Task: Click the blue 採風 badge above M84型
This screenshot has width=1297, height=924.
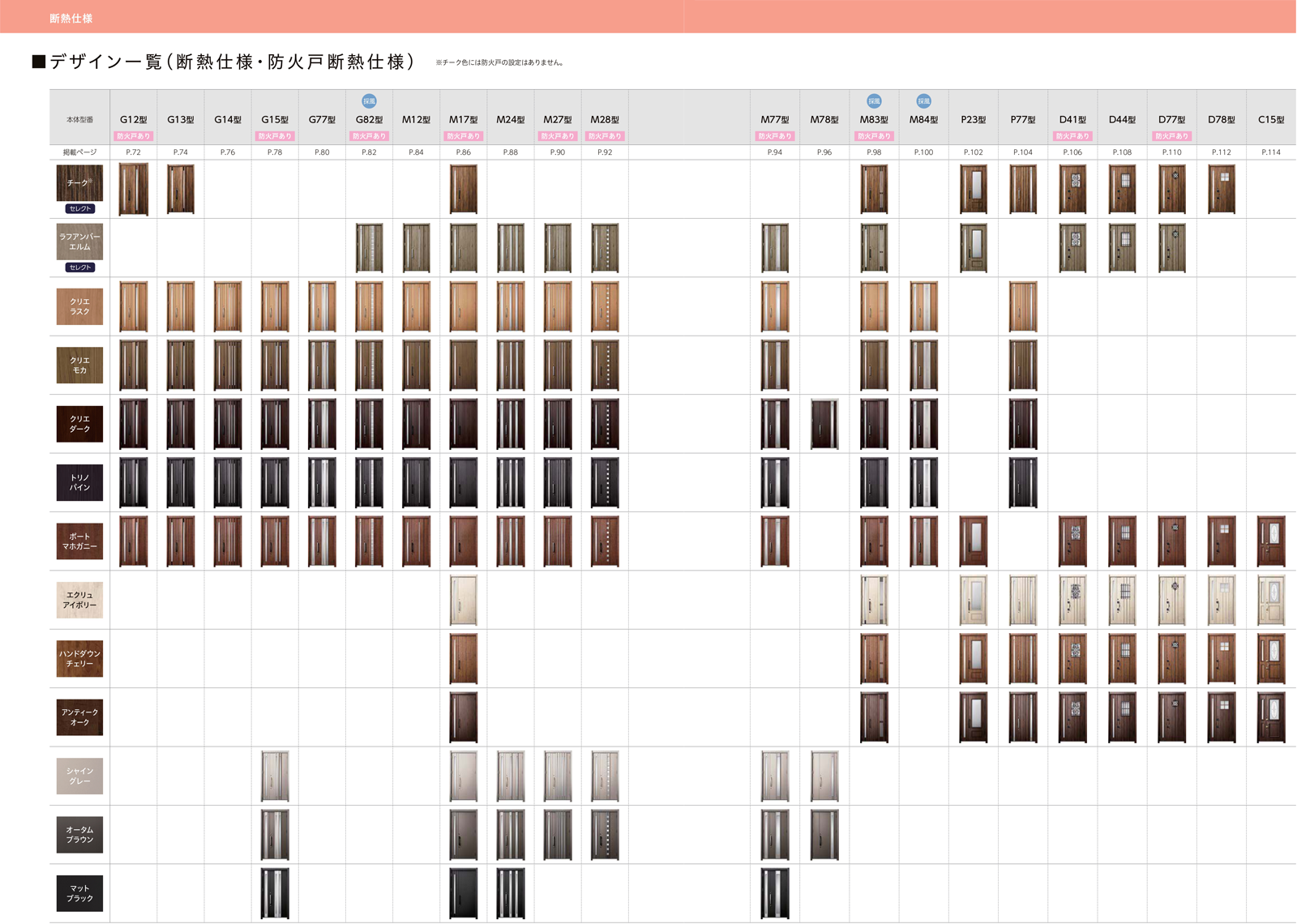Action: coord(923,101)
